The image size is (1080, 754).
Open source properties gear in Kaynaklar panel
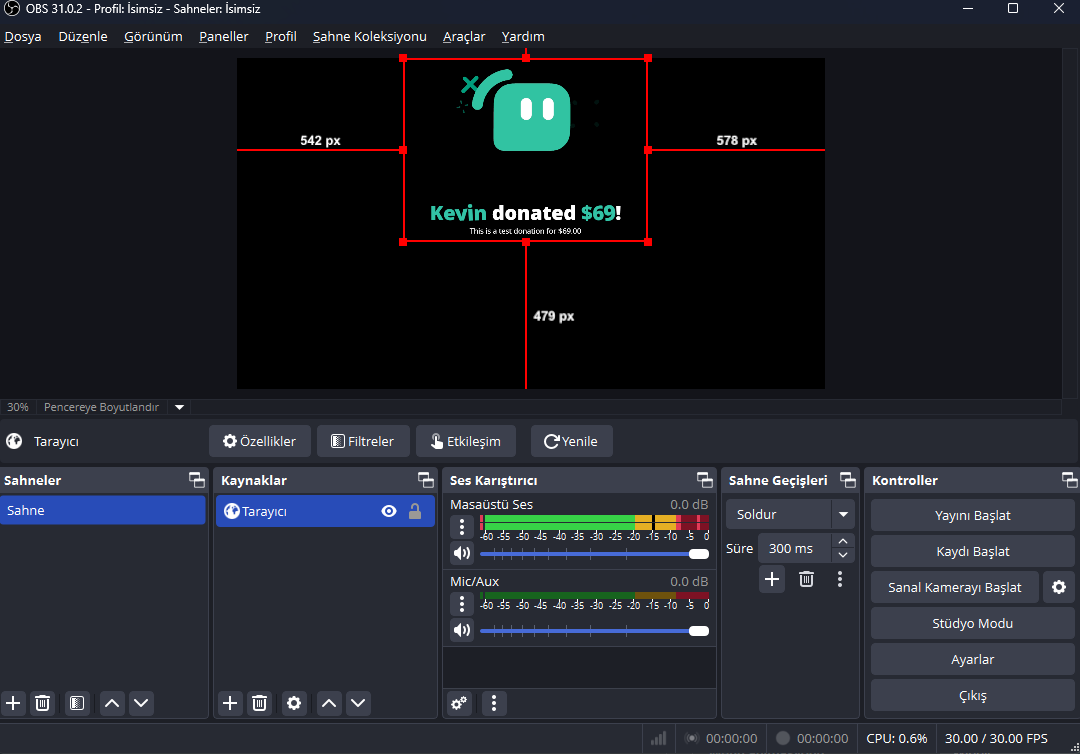[294, 703]
